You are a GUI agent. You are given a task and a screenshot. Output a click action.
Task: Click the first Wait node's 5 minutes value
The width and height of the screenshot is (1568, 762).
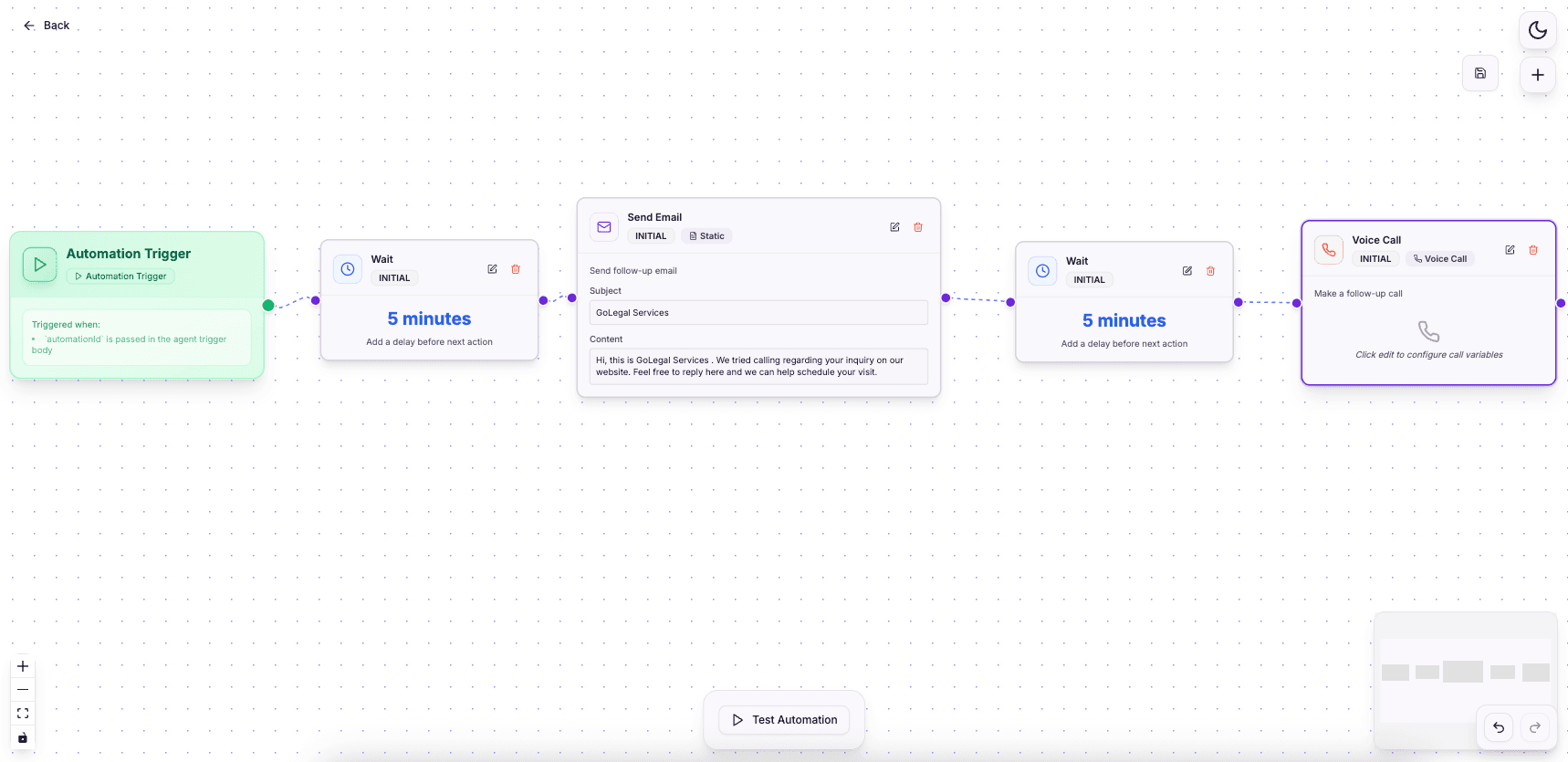[x=429, y=318]
